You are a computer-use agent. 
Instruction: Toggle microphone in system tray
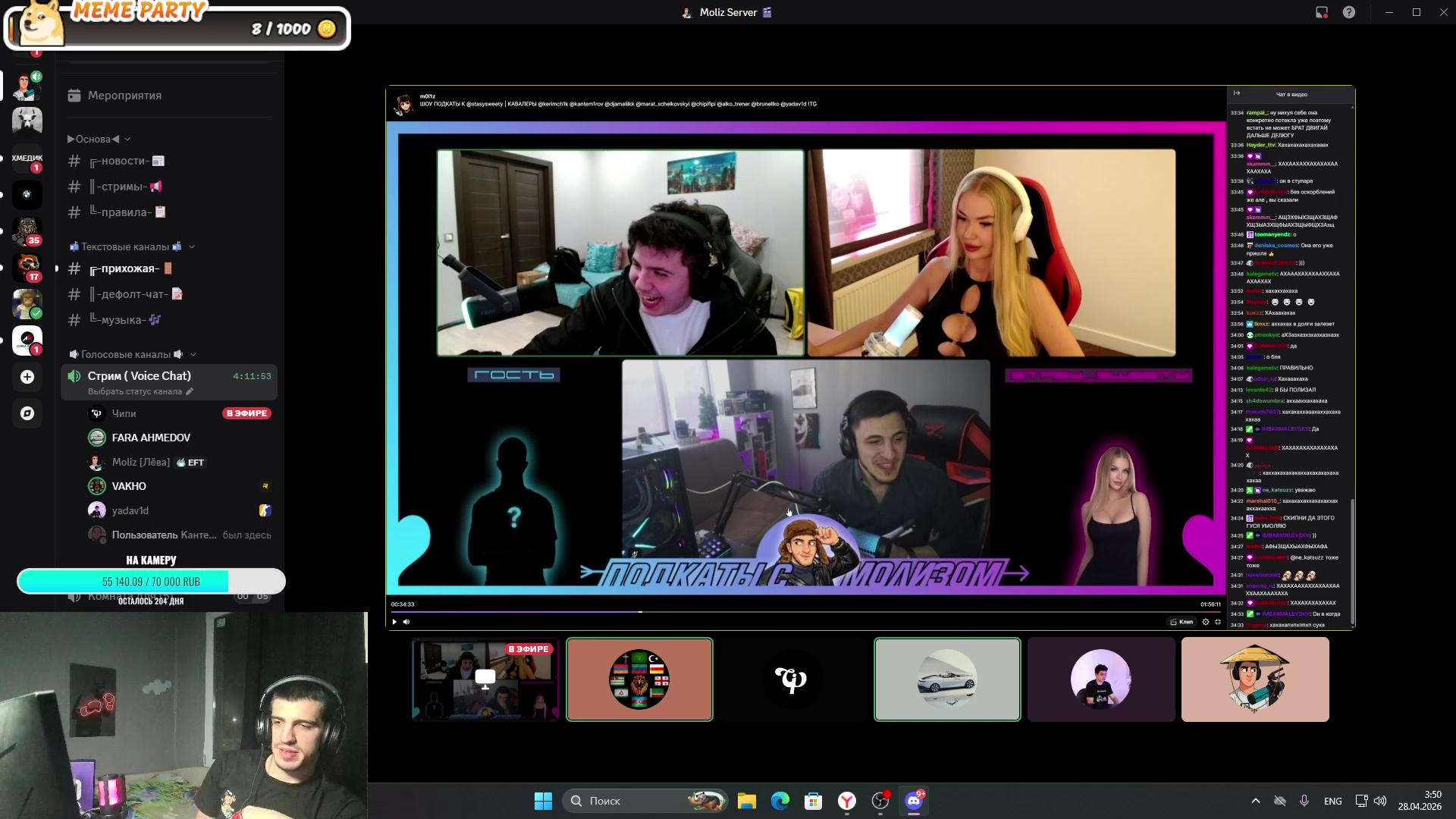click(1304, 801)
